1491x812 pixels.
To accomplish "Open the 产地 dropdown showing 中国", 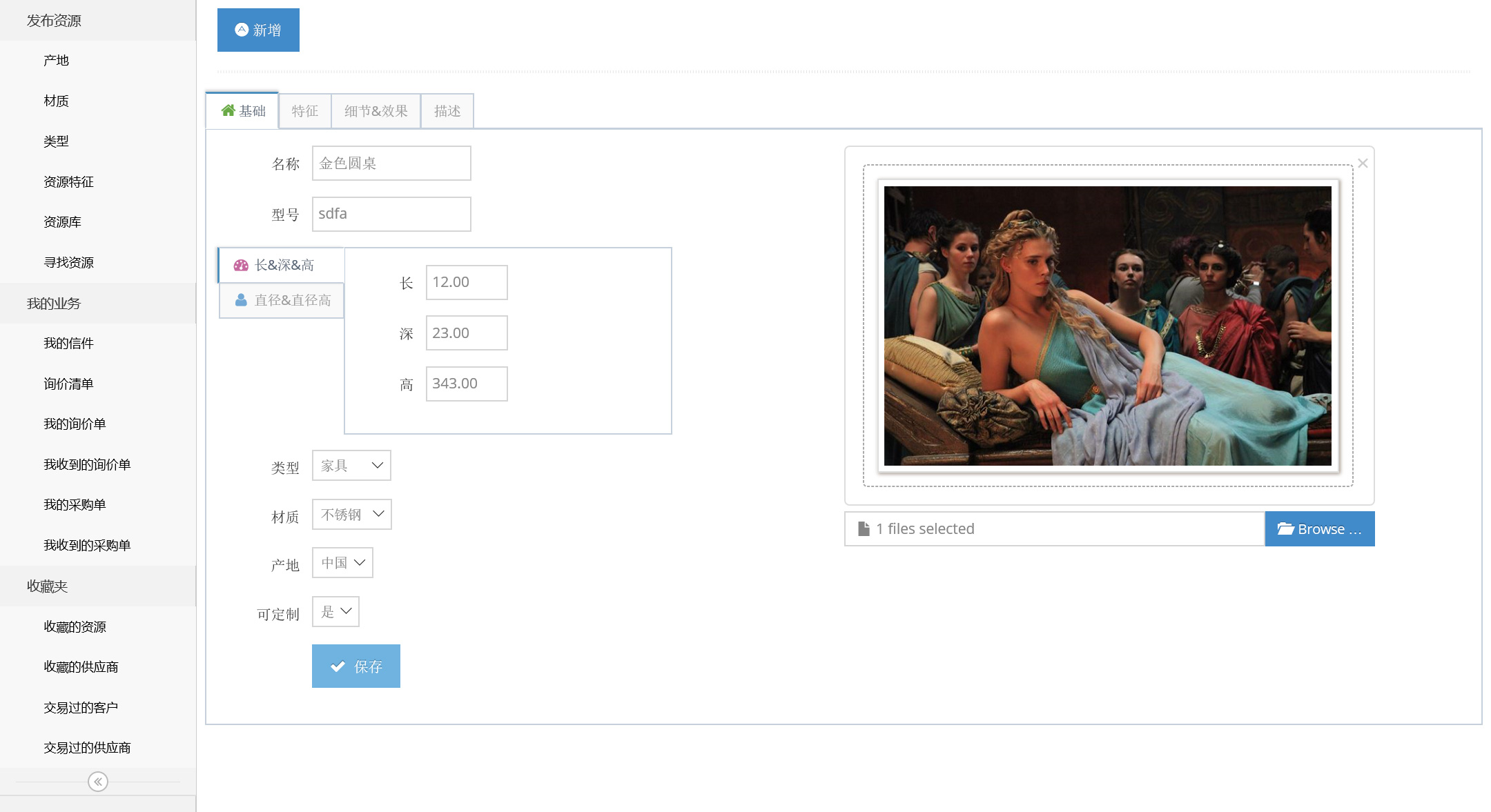I will tap(342, 563).
